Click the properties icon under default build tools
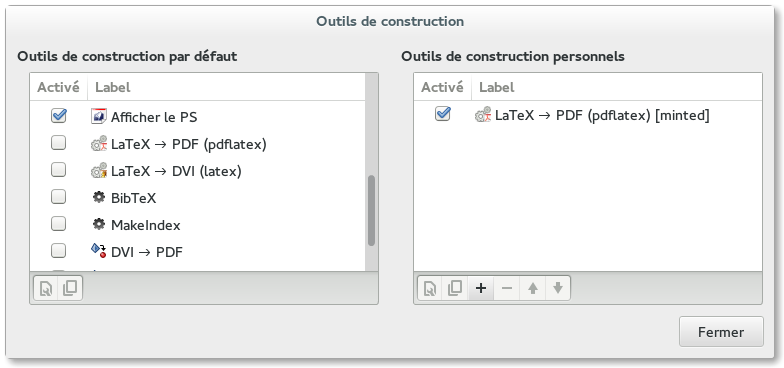This screenshot has width=784, height=368. (46, 288)
